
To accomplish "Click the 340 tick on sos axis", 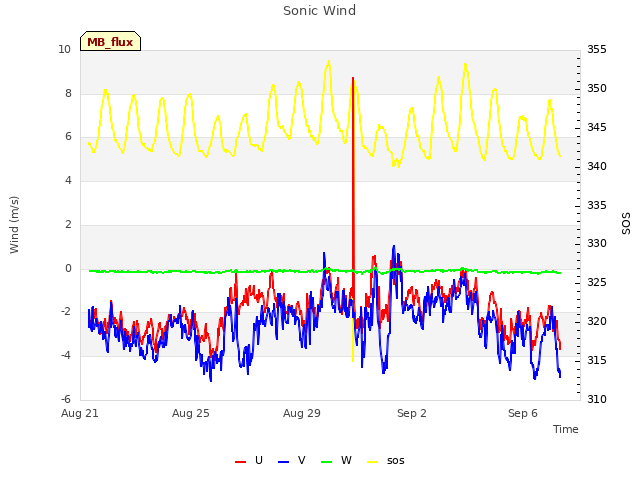I will point(597,167).
